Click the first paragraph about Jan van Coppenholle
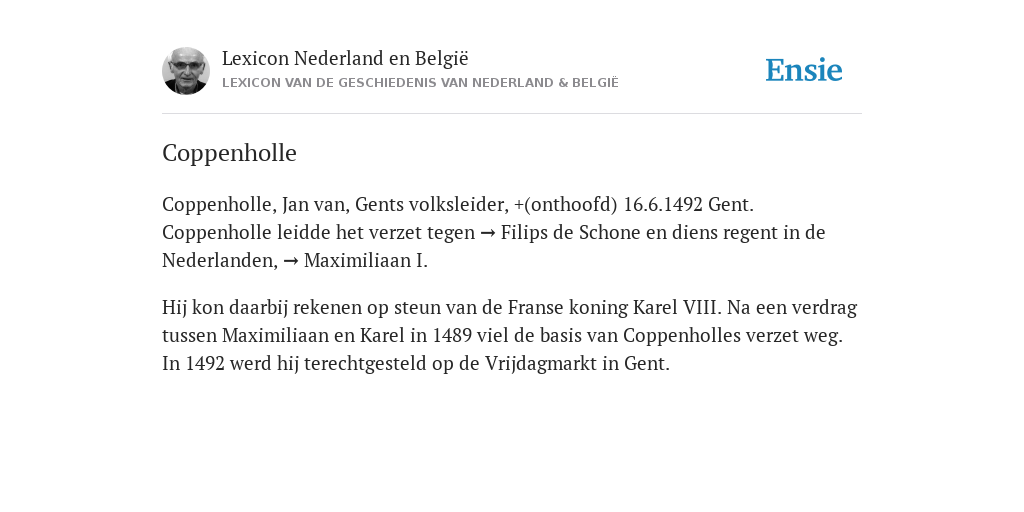 [494, 232]
